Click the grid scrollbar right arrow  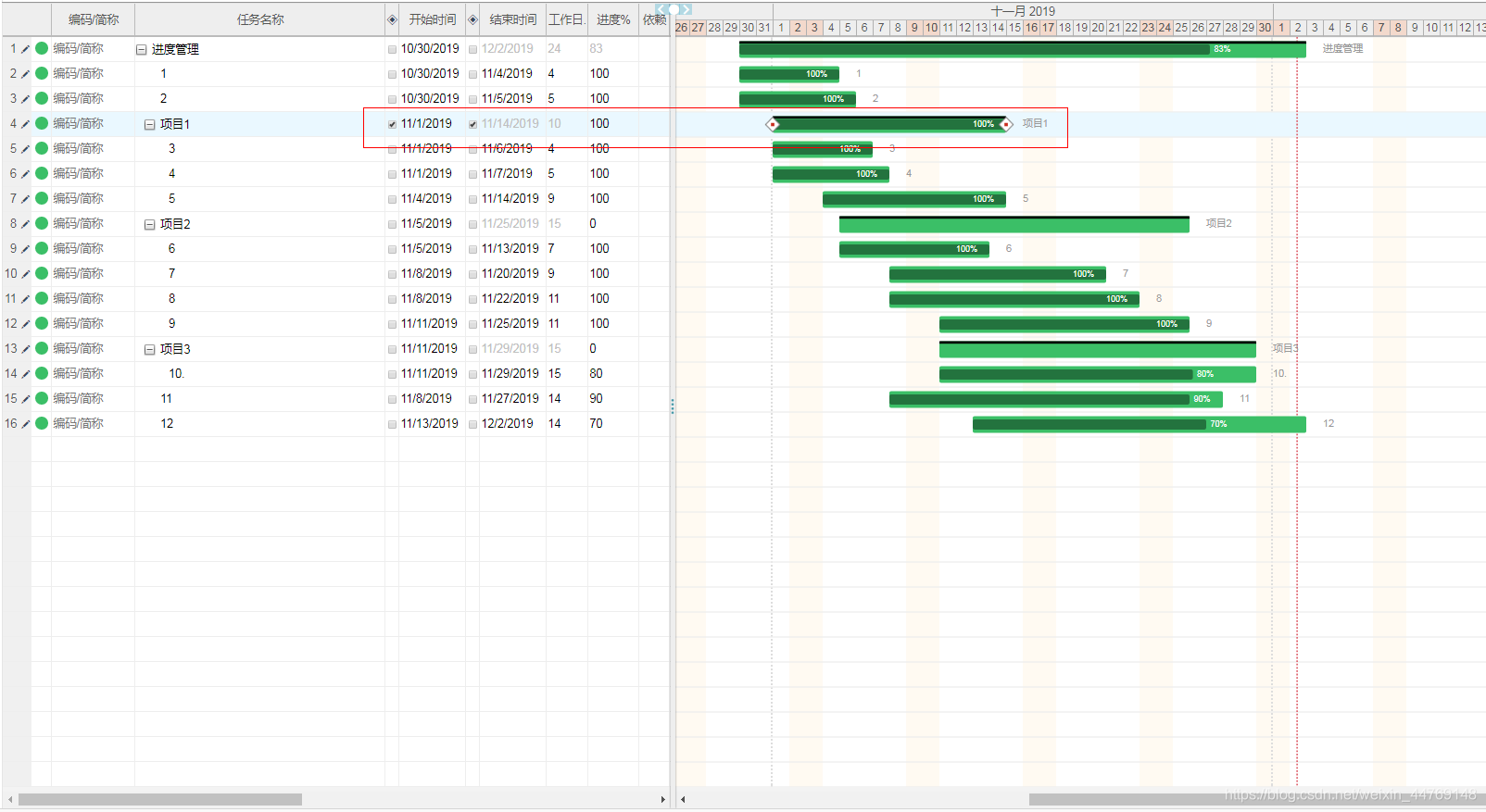click(662, 799)
